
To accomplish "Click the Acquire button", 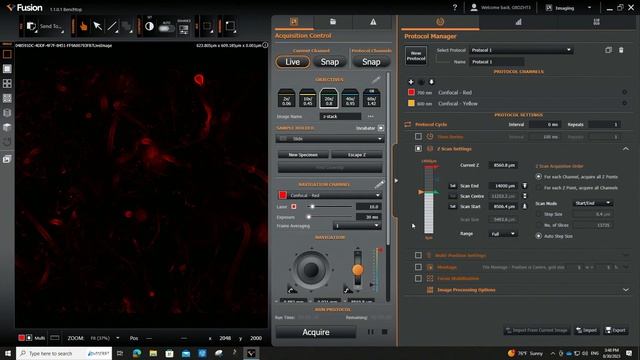I will pyautogui.click(x=316, y=332).
